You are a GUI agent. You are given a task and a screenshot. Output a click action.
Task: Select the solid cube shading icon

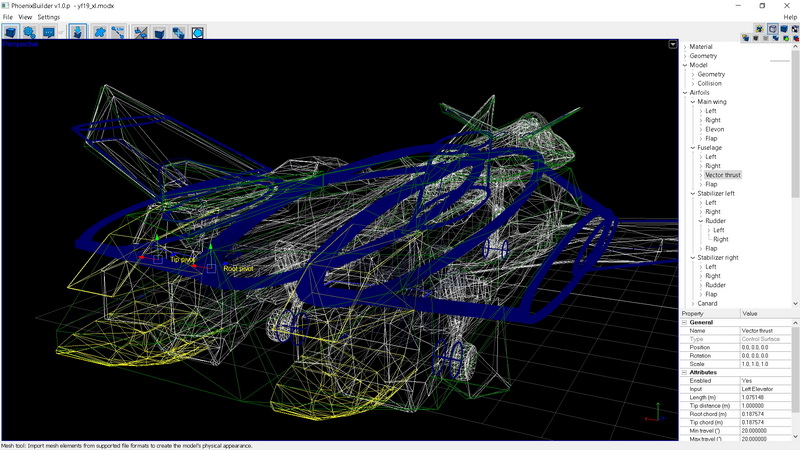(783, 29)
